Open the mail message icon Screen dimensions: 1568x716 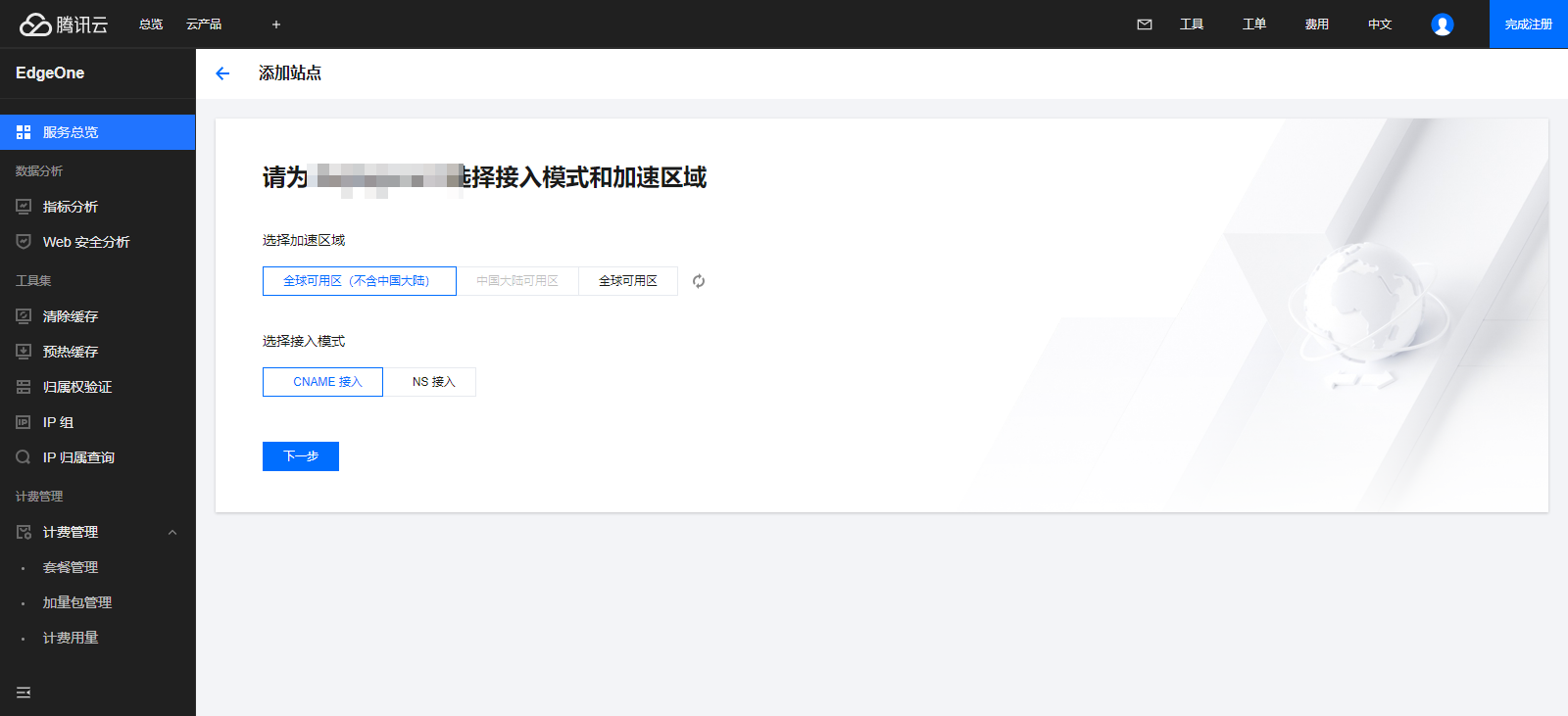click(1145, 24)
